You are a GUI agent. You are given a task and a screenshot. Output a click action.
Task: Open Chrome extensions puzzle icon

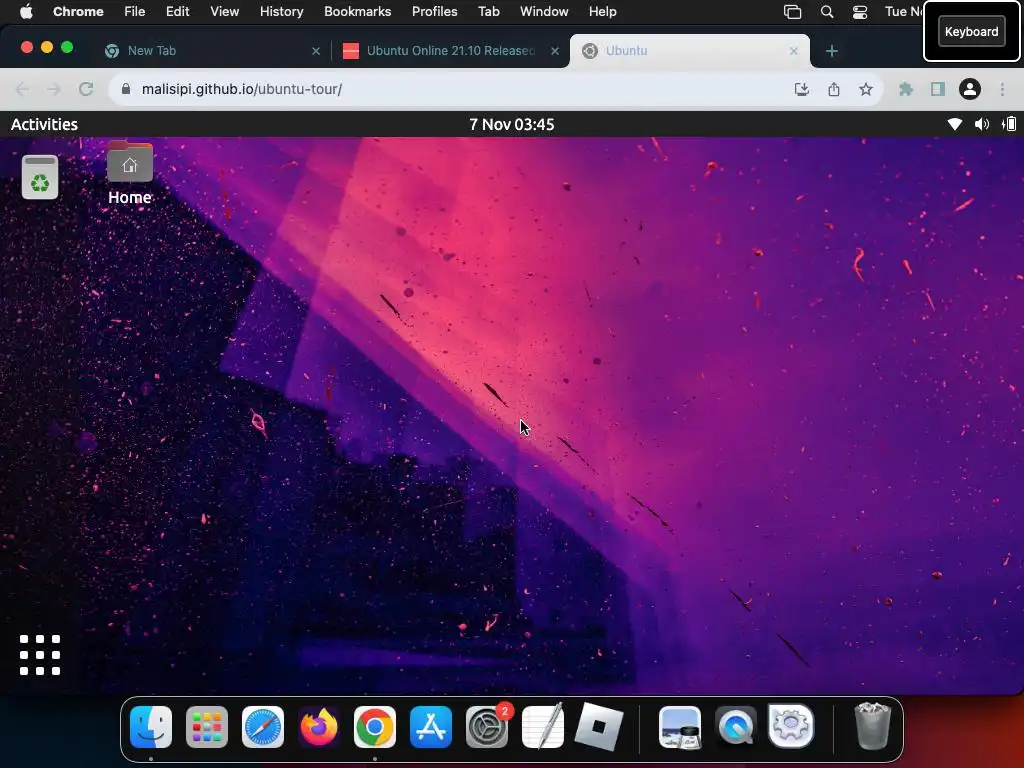pyautogui.click(x=906, y=89)
